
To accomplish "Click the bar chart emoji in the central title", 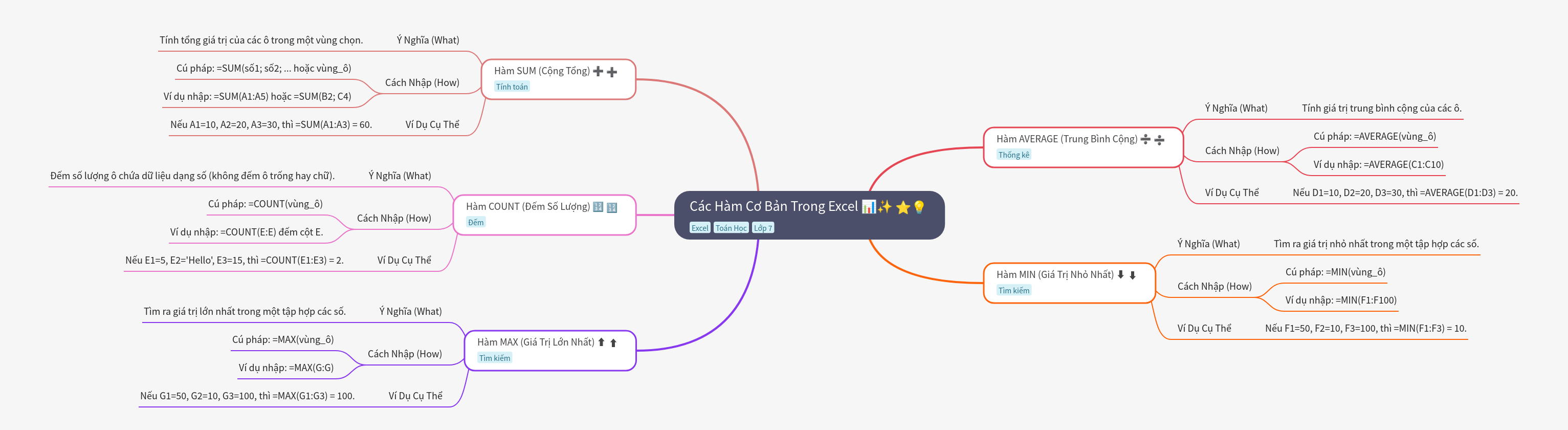I will coord(869,207).
